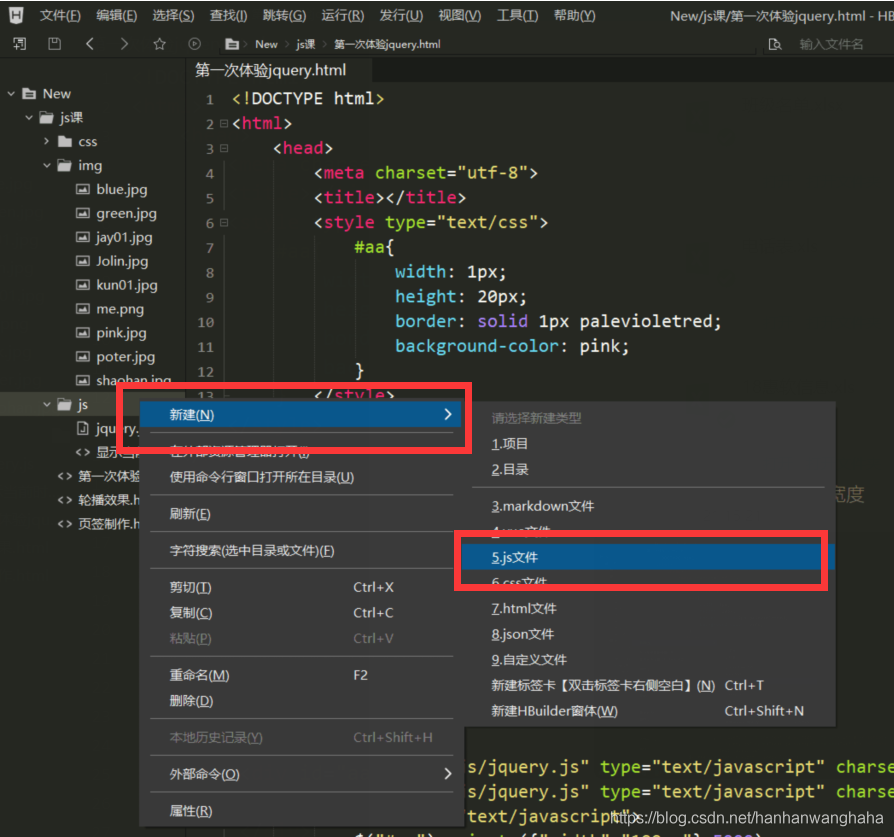894x837 pixels.
Task: Collapse the New project tree node
Action: (11, 94)
